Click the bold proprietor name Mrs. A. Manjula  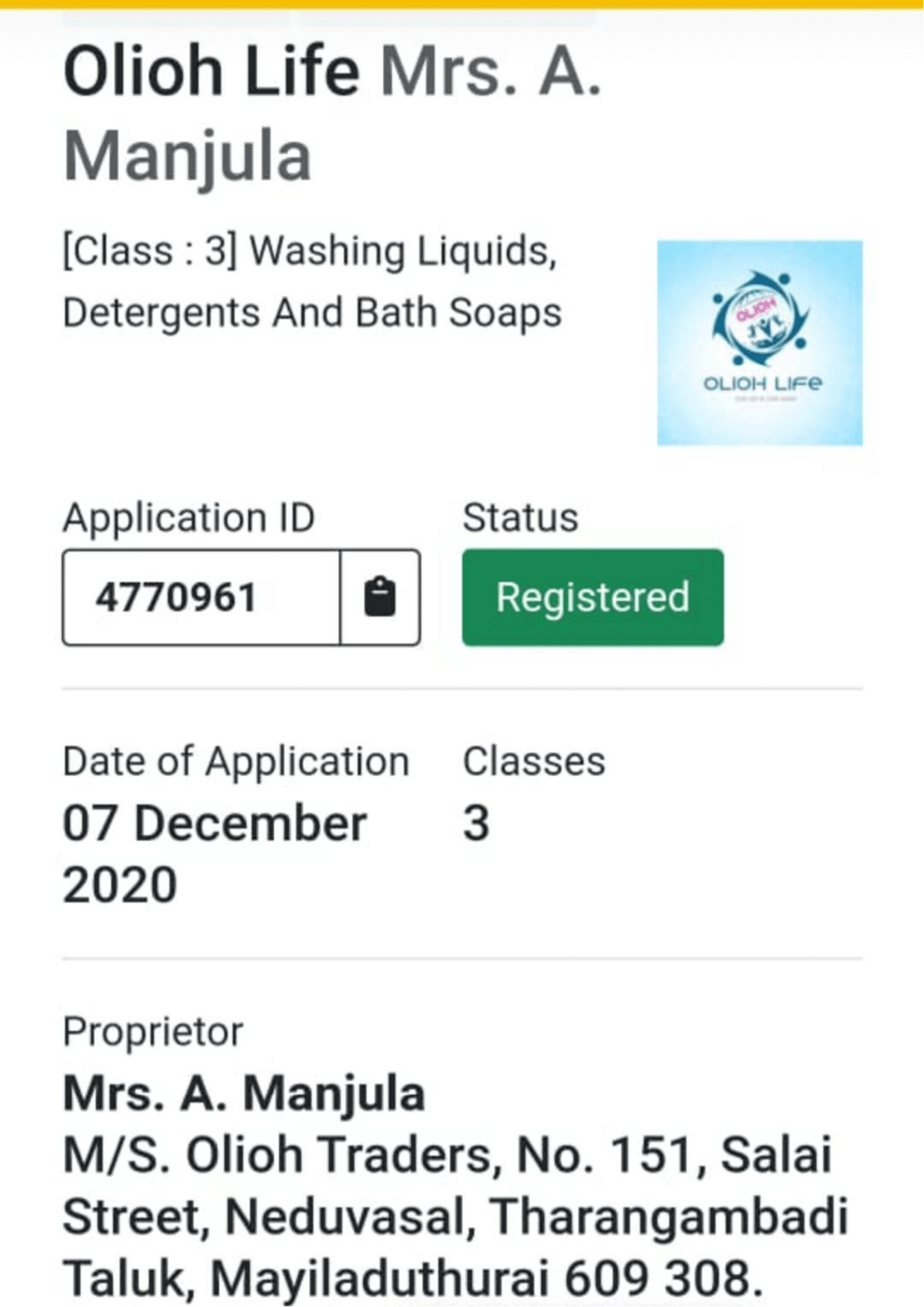coord(244,1093)
